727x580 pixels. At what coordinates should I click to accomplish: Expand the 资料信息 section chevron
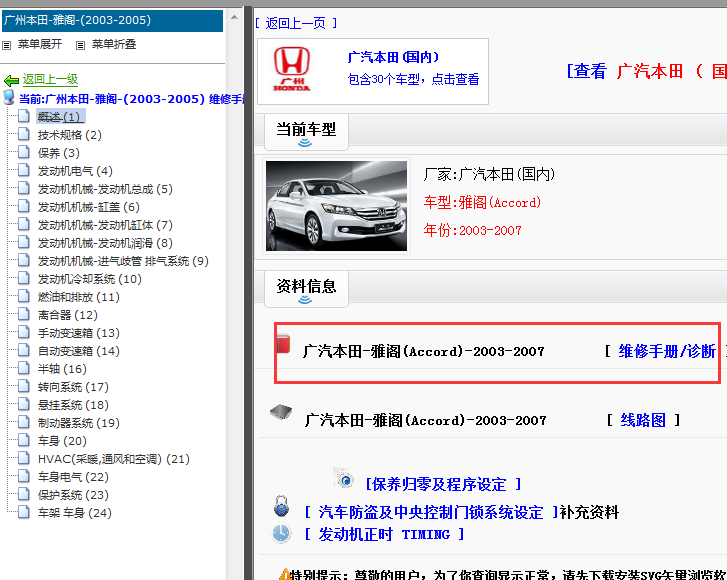click(x=305, y=300)
